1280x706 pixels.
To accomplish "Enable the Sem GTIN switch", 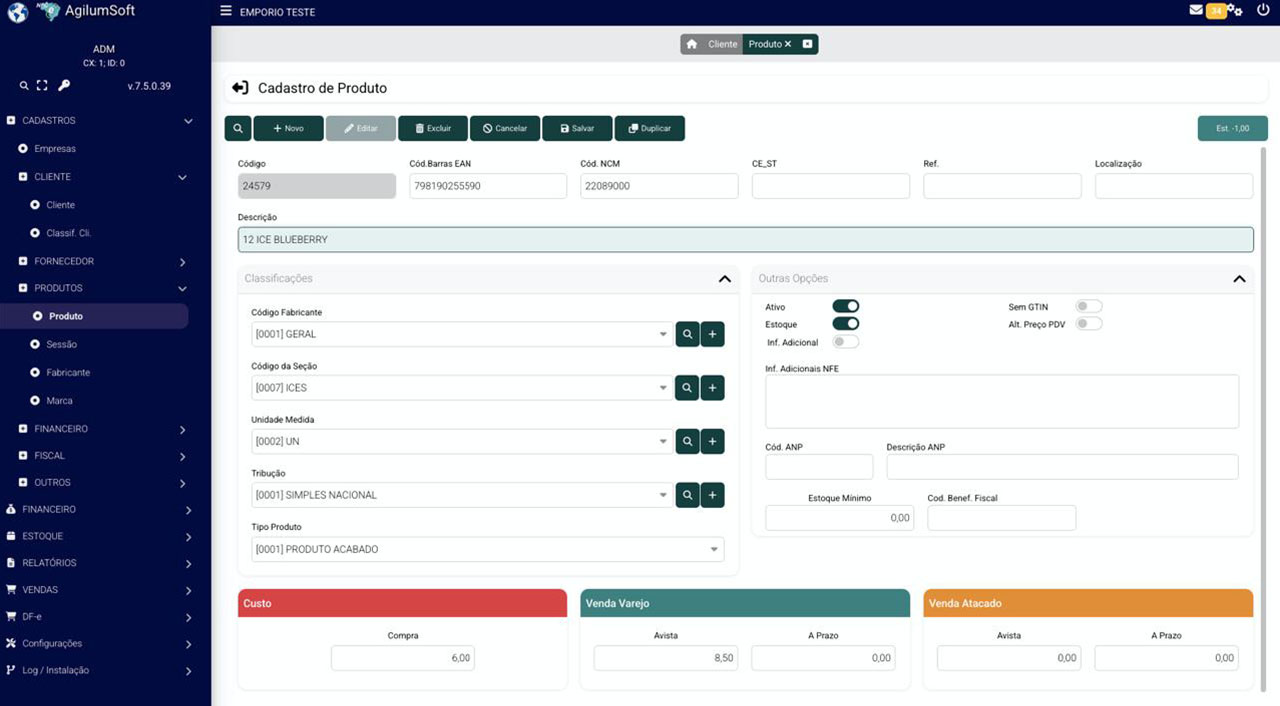I will tap(1088, 306).
